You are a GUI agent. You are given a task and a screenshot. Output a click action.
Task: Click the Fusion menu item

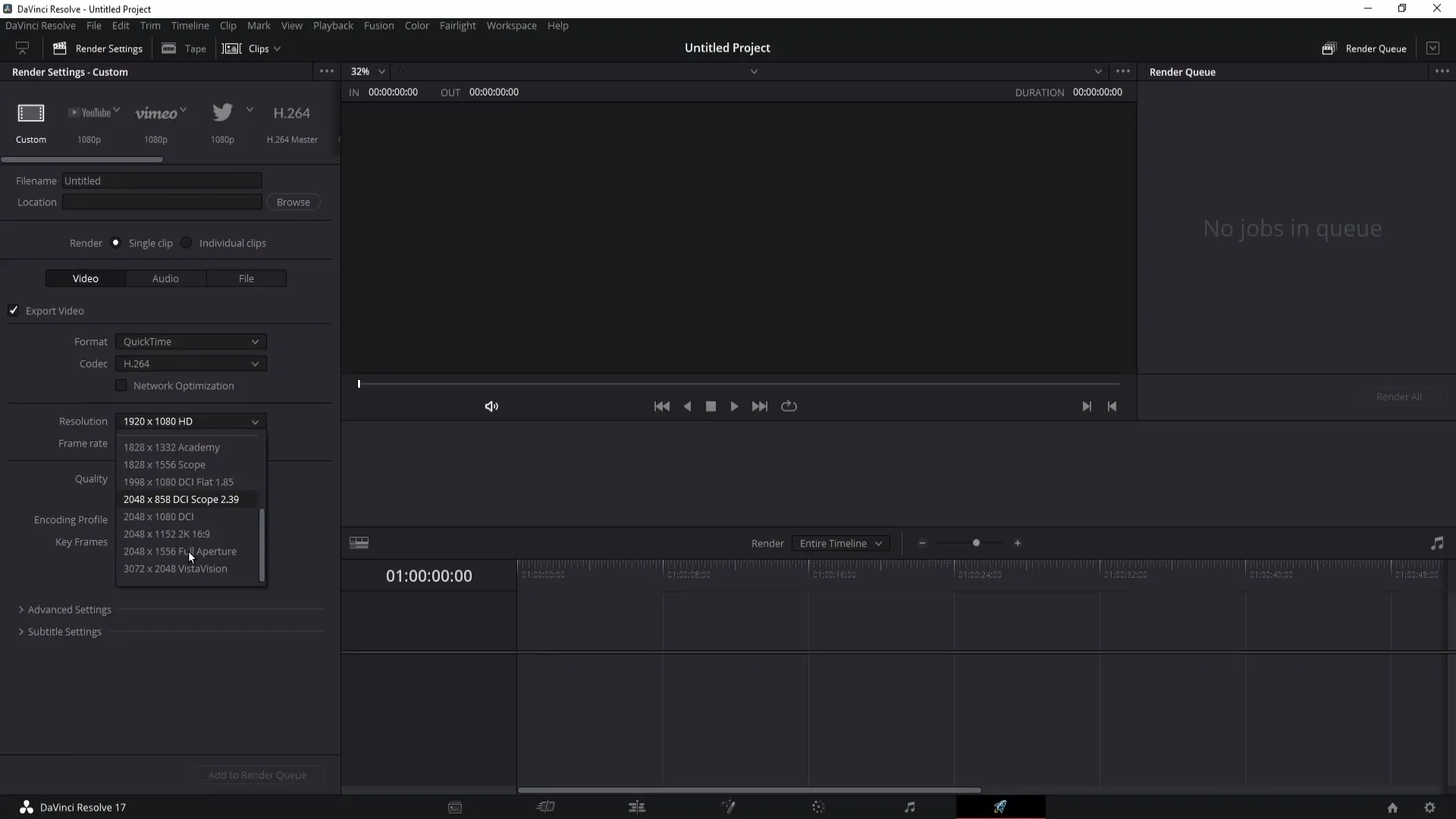pos(379,25)
